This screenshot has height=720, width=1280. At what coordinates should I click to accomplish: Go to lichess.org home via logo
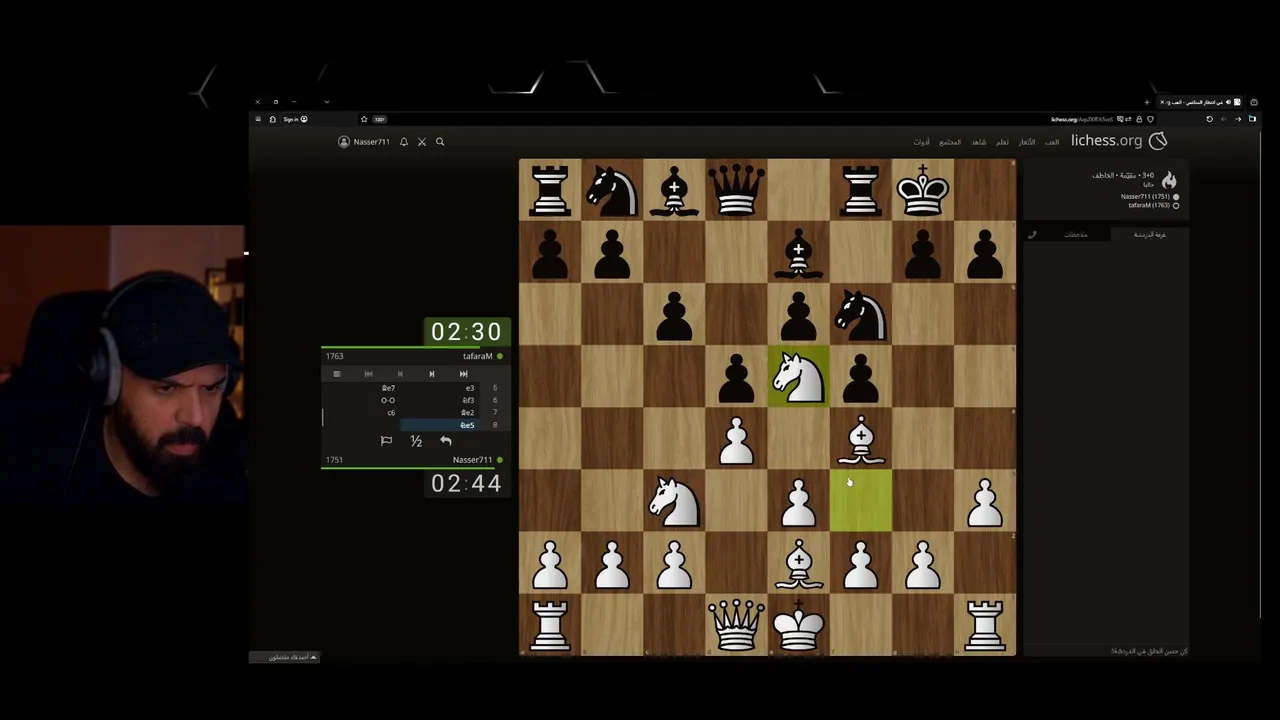(x=1118, y=141)
